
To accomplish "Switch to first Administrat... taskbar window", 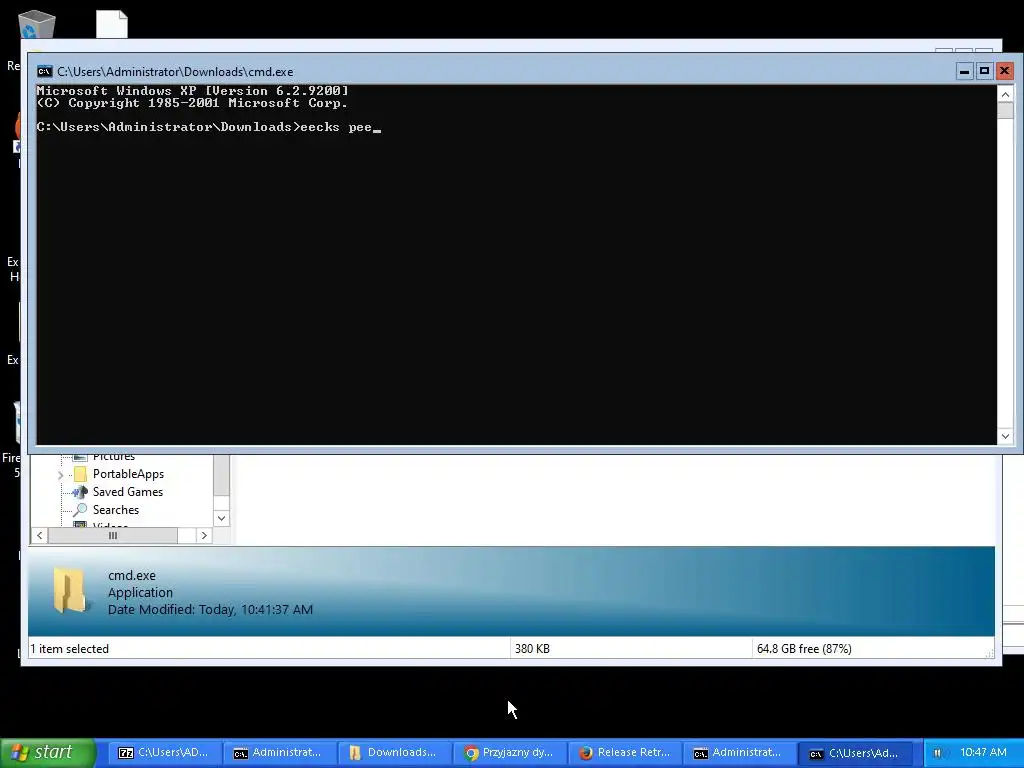I will coord(280,753).
